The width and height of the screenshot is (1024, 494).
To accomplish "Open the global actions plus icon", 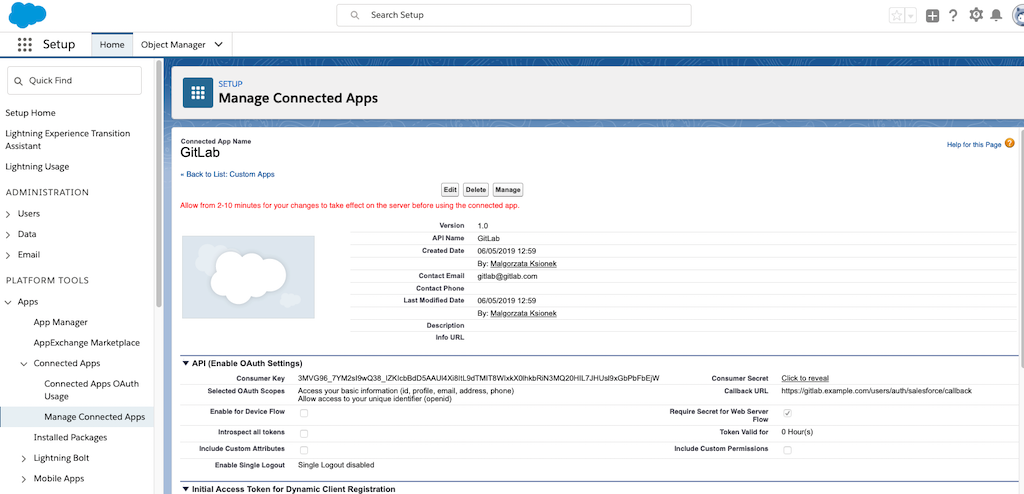I will 932,16.
